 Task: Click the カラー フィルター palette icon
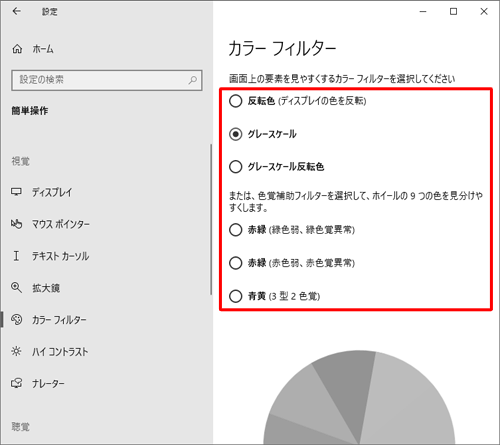16,319
